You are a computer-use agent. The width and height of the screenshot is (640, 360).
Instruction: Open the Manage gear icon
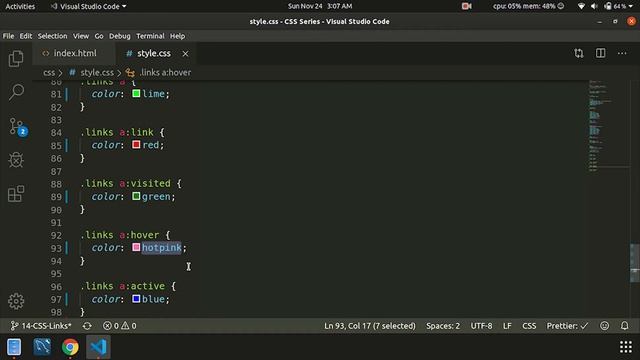(16, 301)
